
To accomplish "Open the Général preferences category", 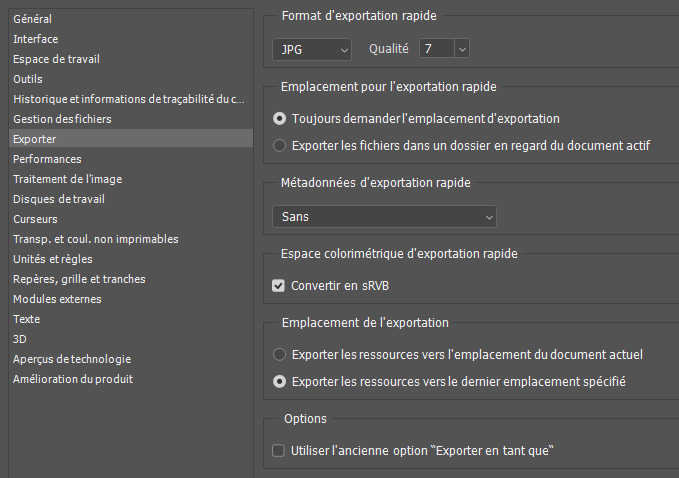I will pyautogui.click(x=33, y=19).
